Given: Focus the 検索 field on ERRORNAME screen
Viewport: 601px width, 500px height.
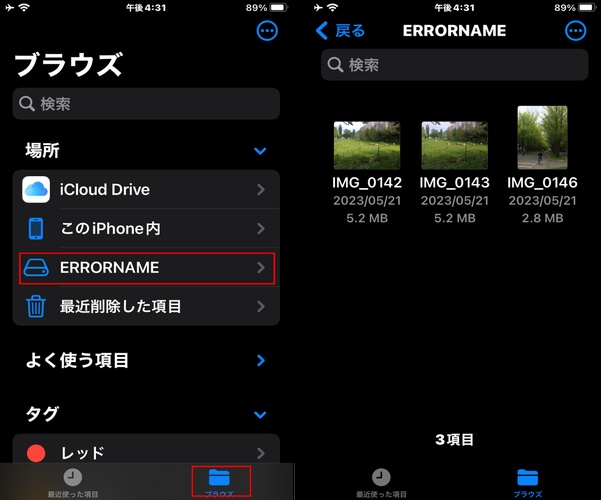Looking at the screenshot, I should (x=455, y=65).
